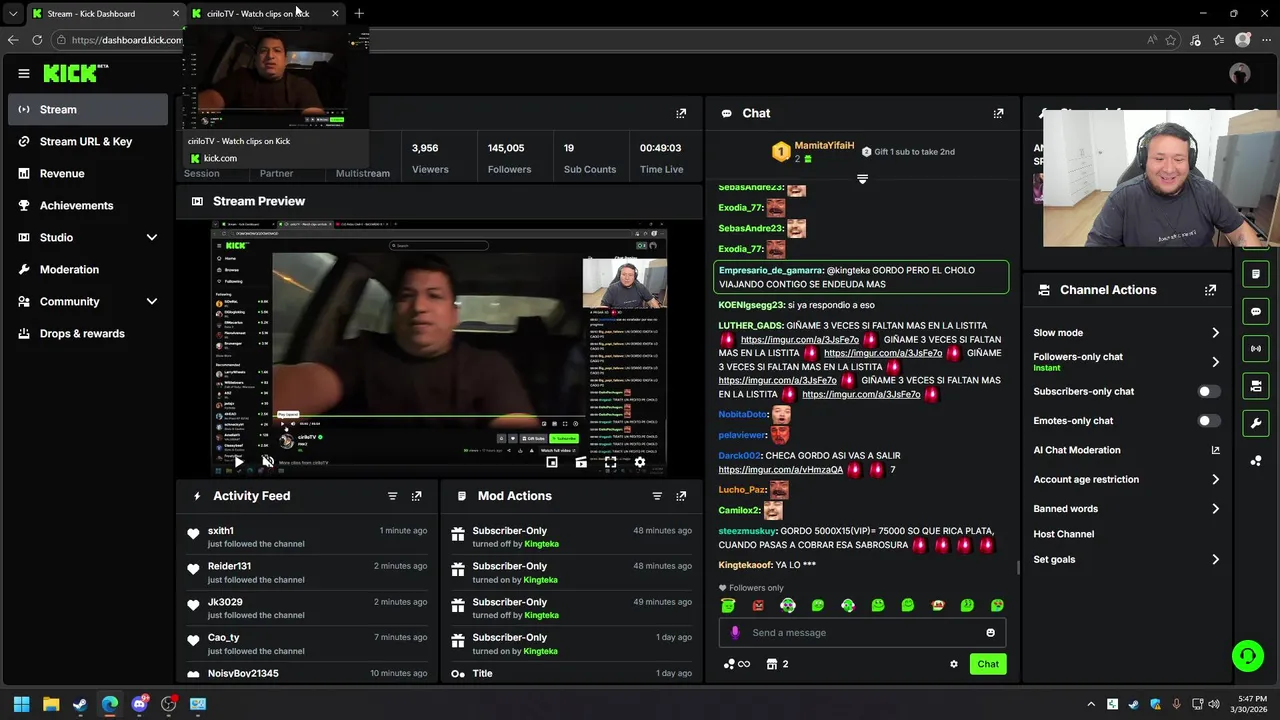Toggle Subscribers-only chat switch
The width and height of the screenshot is (1280, 720).
point(1208,392)
